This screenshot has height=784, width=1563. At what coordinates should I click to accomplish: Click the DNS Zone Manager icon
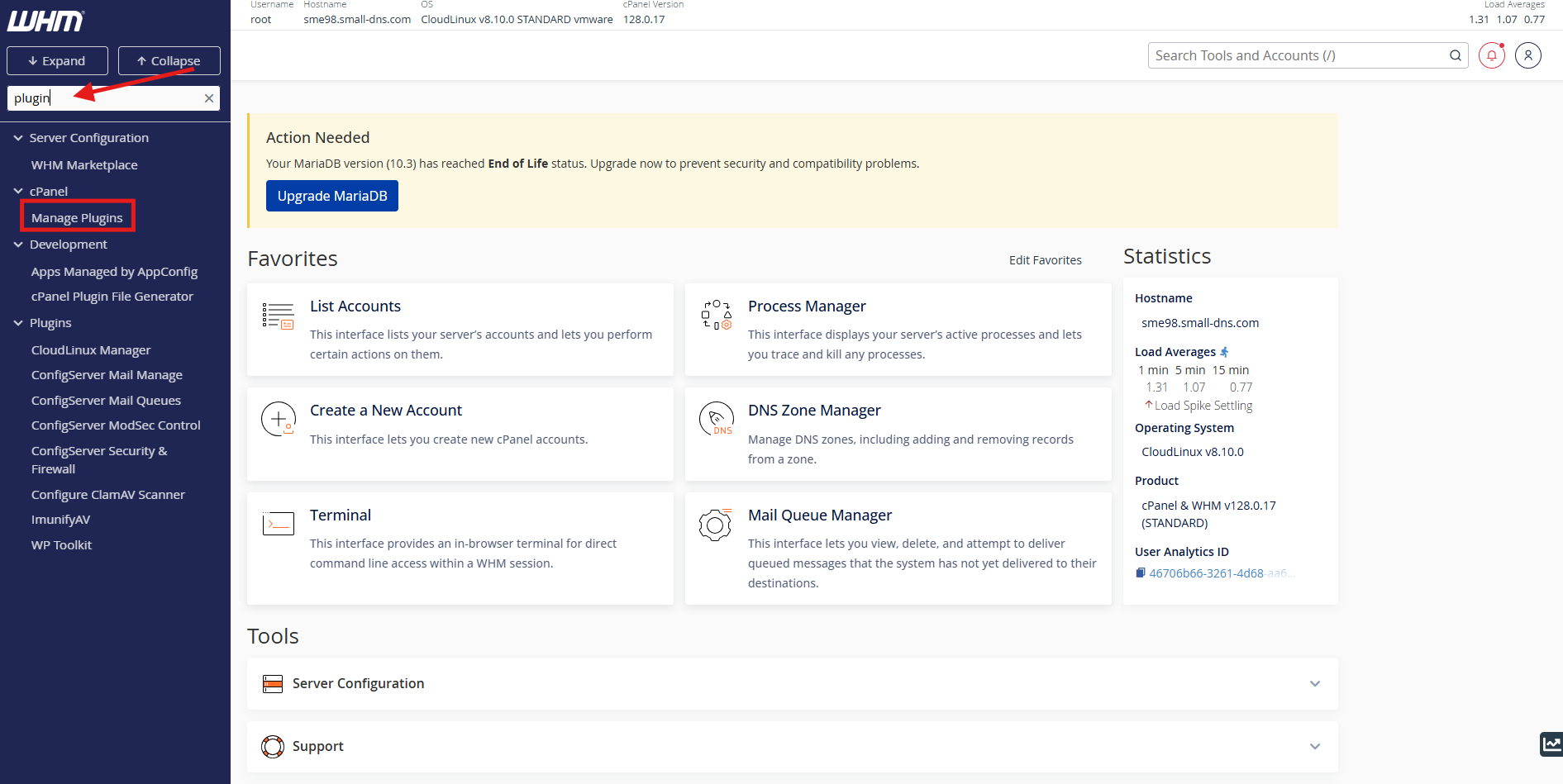(x=717, y=419)
